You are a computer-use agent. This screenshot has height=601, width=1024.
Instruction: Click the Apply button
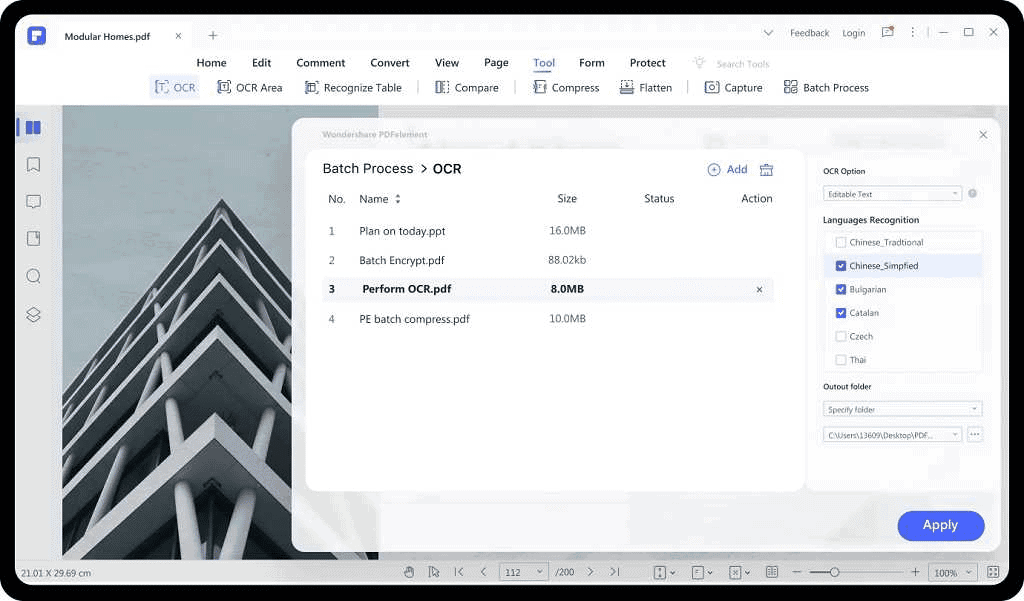point(940,525)
